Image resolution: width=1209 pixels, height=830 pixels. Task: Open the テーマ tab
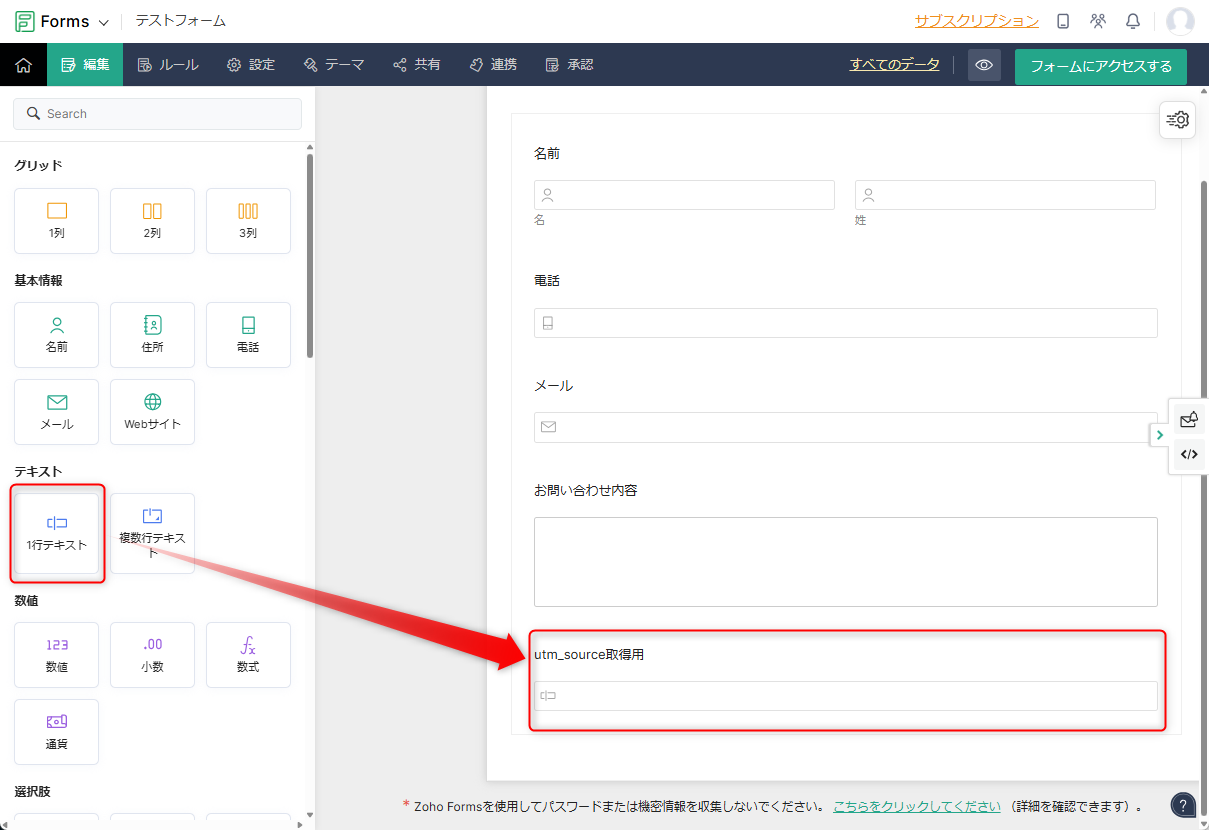pyautogui.click(x=334, y=65)
